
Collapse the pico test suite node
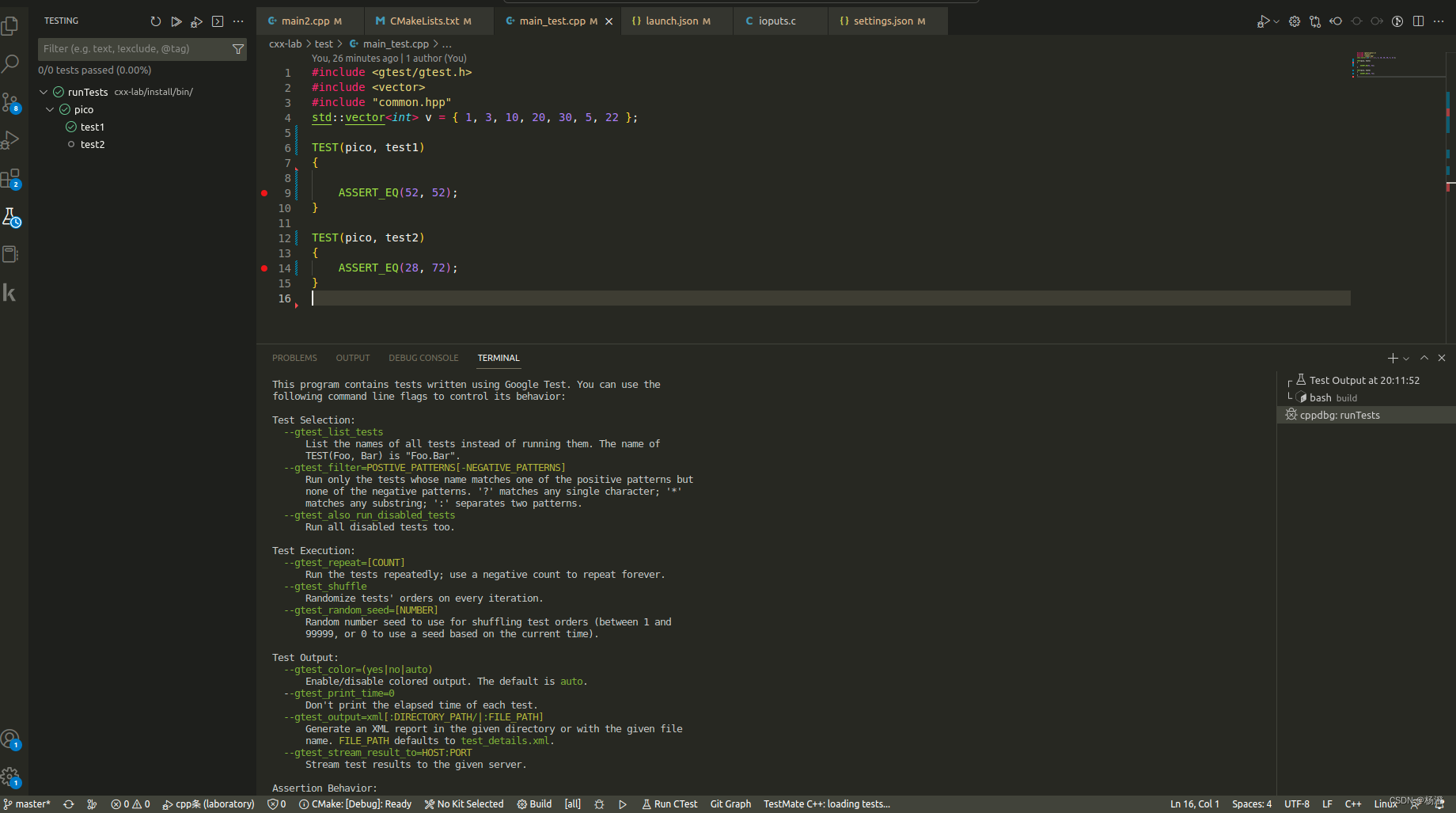pyautogui.click(x=50, y=109)
